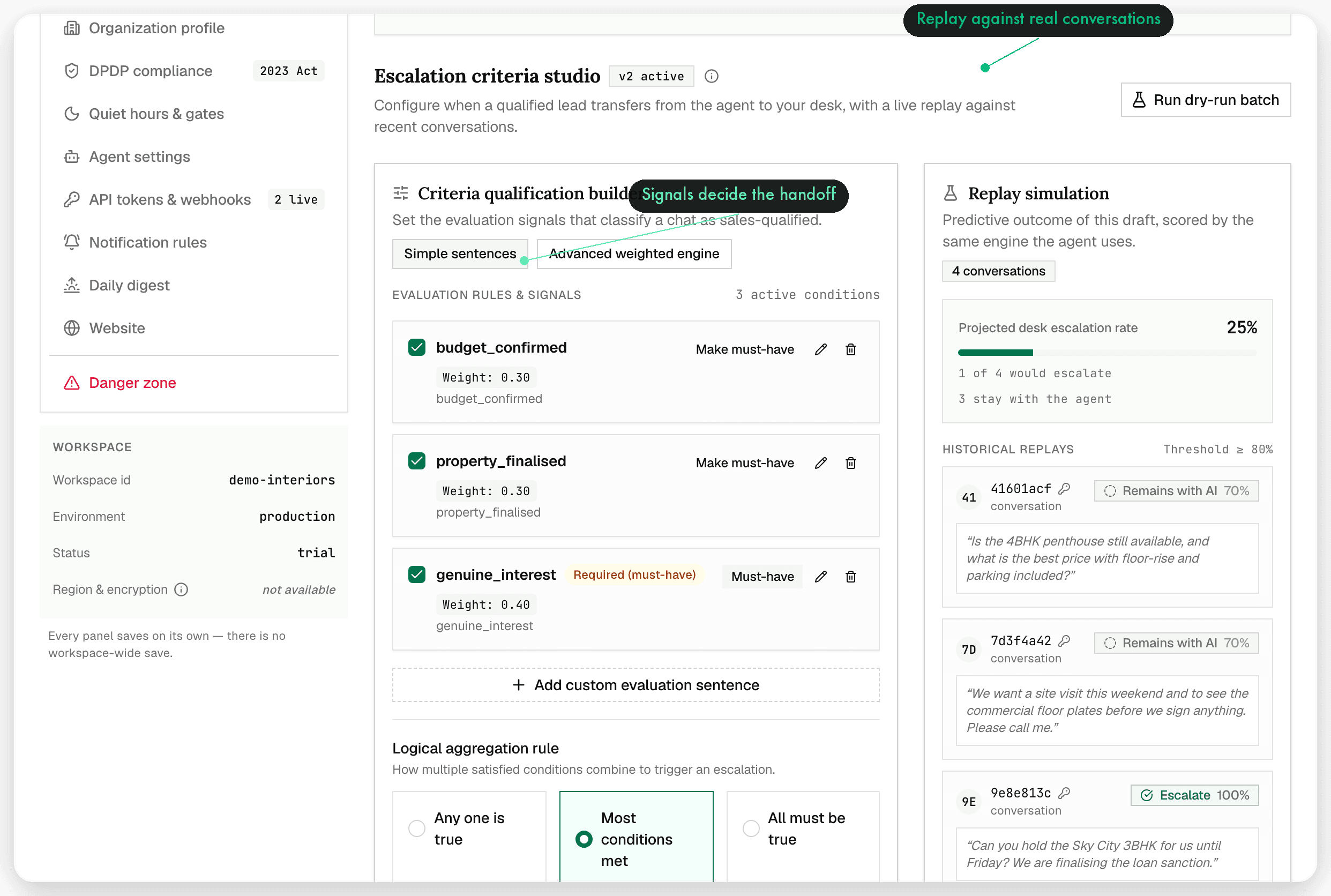Image resolution: width=1331 pixels, height=896 pixels.
Task: Click the 41 avatar of conversation 41601acf
Action: click(969, 497)
